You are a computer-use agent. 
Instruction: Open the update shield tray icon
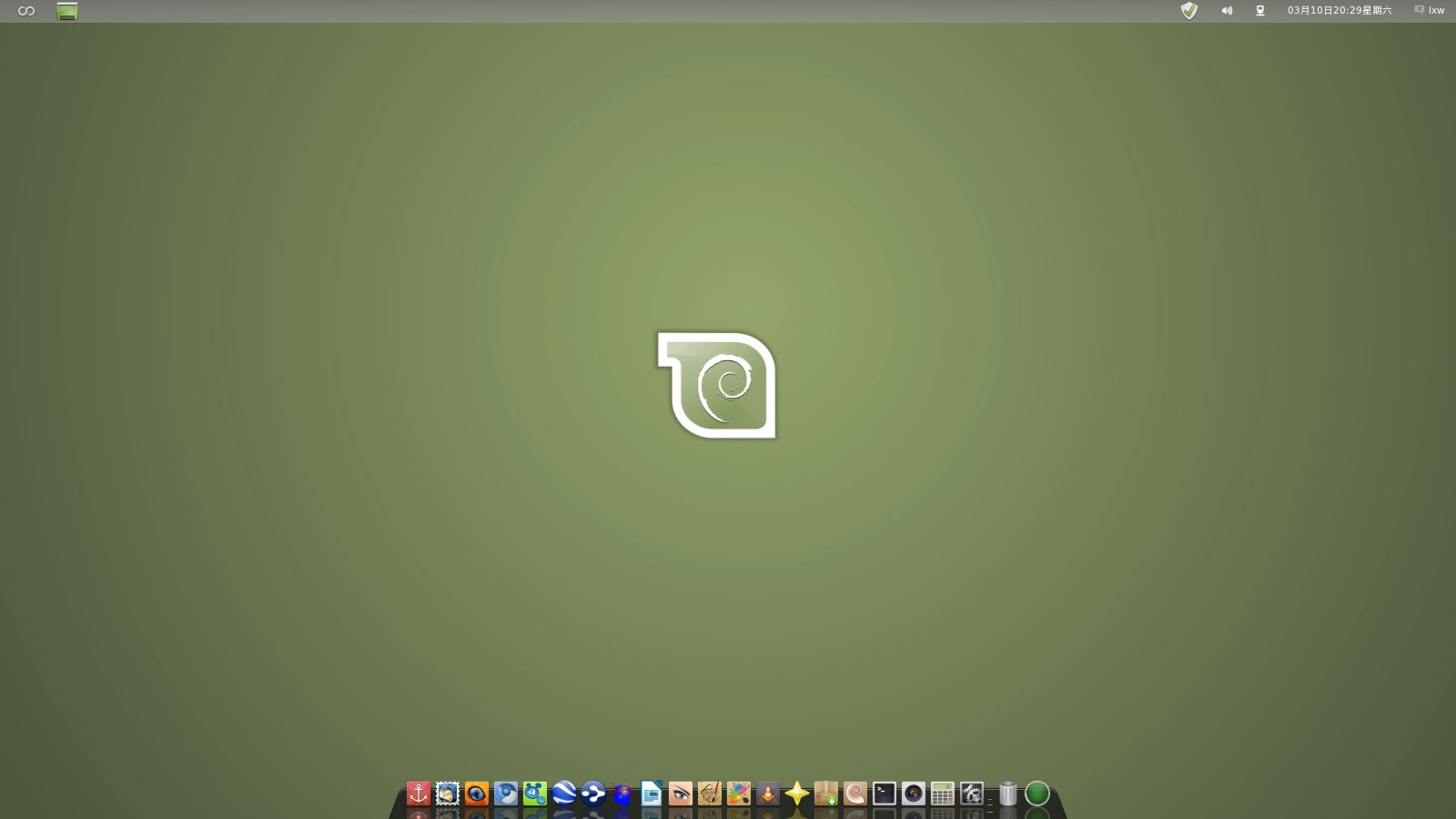click(x=1189, y=10)
